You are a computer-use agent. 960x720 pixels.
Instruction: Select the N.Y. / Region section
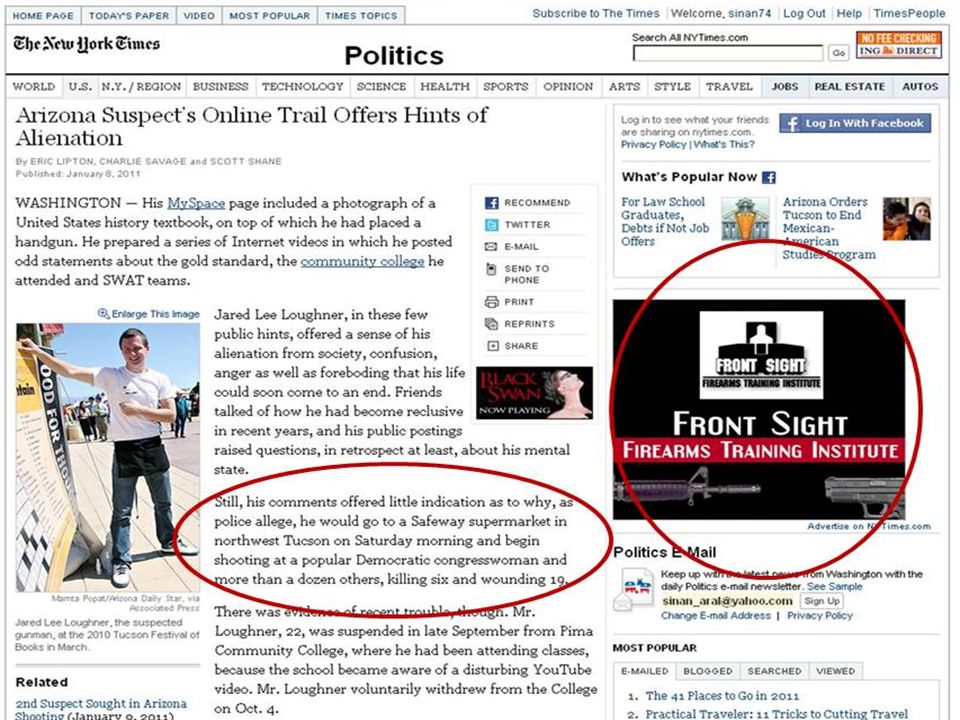pyautogui.click(x=141, y=86)
